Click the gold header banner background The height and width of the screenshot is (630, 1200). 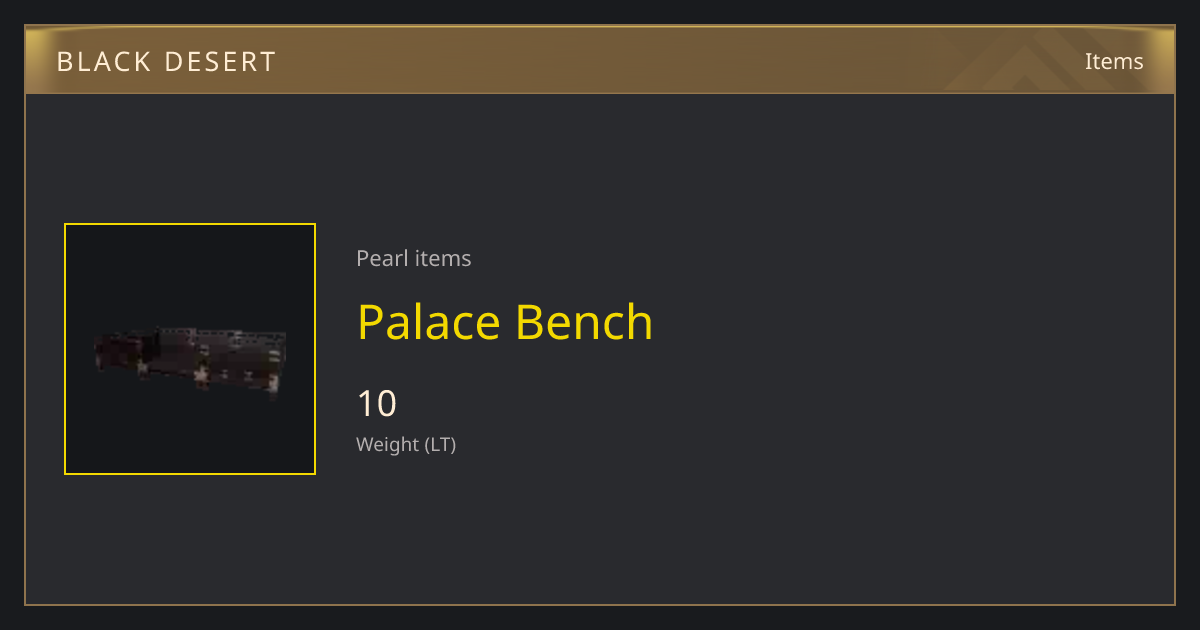pyautogui.click(x=600, y=60)
